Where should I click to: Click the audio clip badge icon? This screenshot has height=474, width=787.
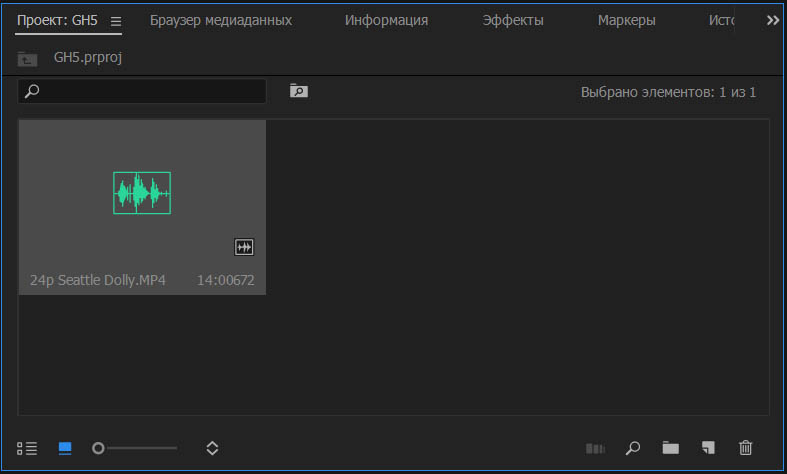(x=244, y=247)
